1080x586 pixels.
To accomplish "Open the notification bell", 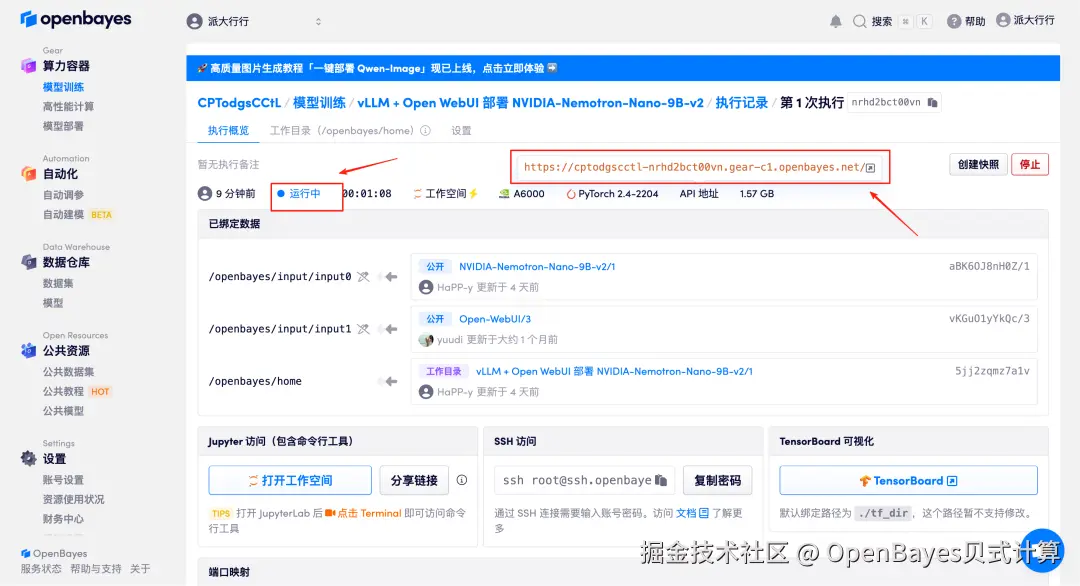I will 835,21.
